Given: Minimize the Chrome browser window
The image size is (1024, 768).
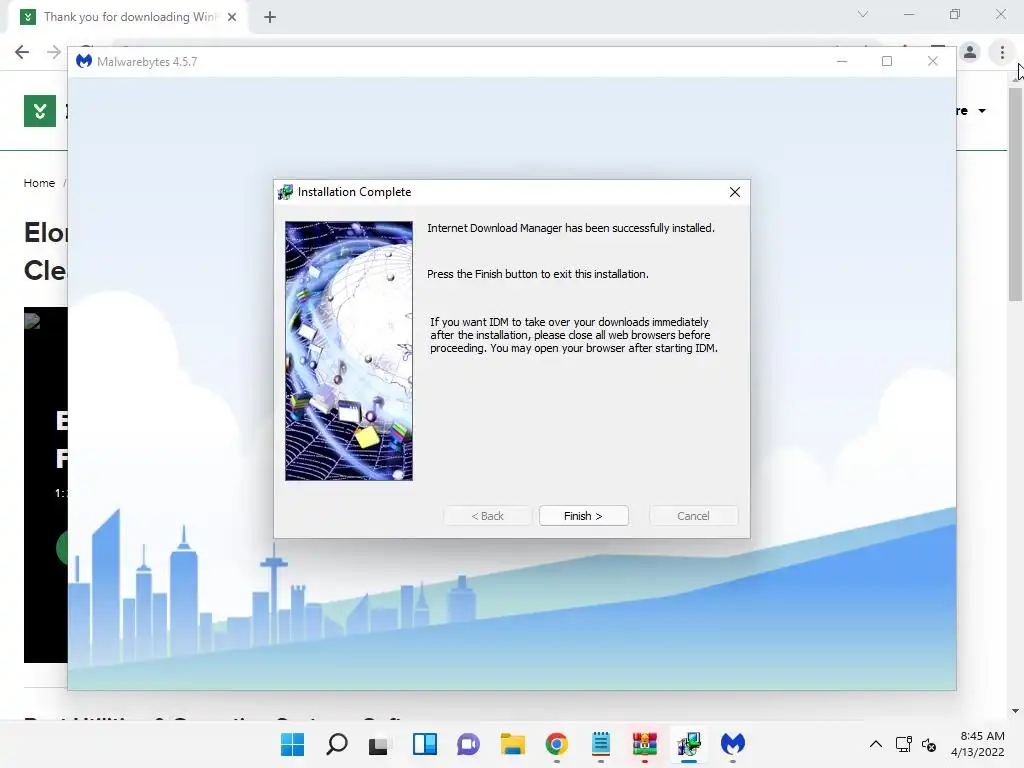Looking at the screenshot, I should 909,14.
